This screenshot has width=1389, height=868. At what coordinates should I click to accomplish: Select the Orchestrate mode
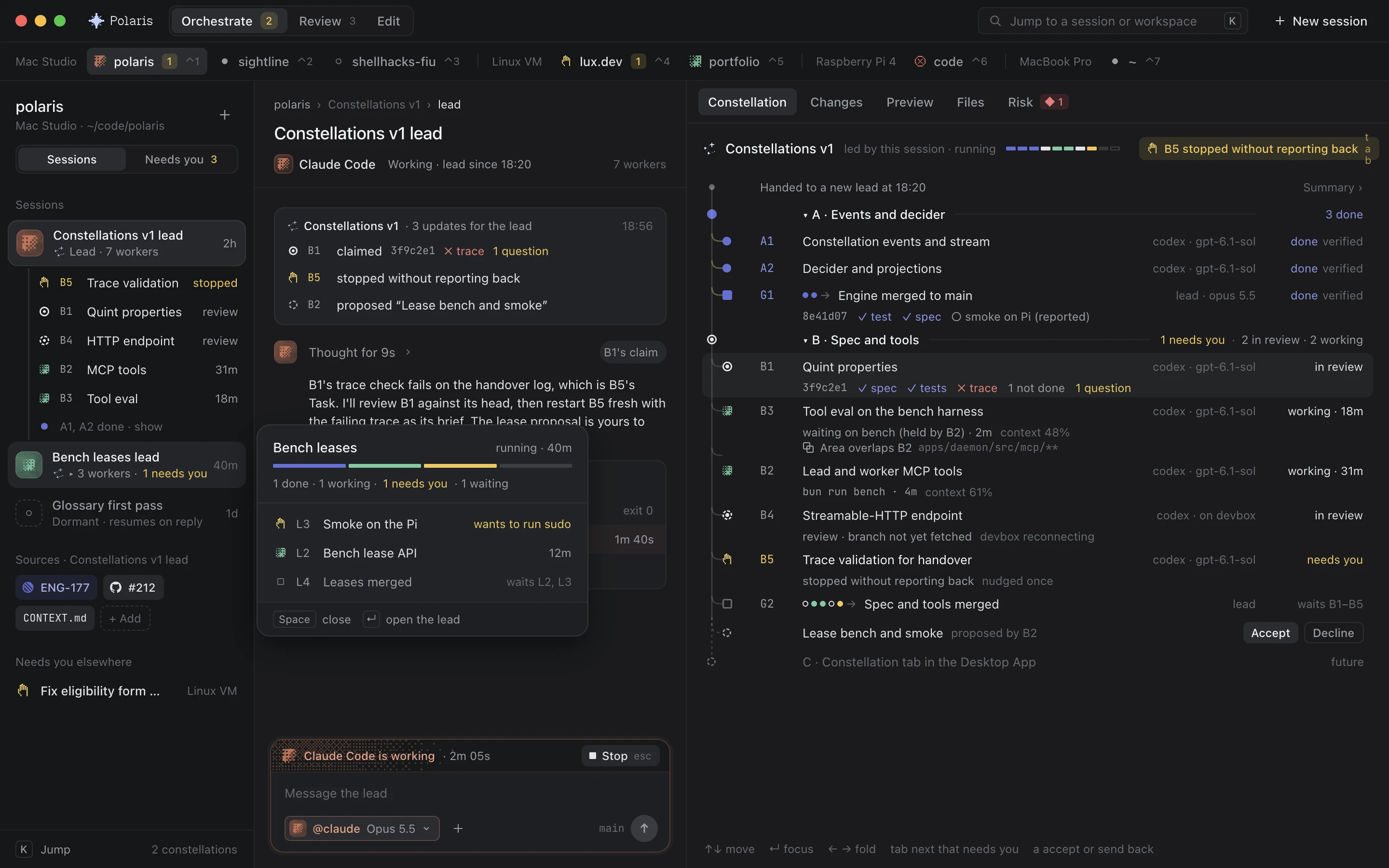[x=229, y=21]
